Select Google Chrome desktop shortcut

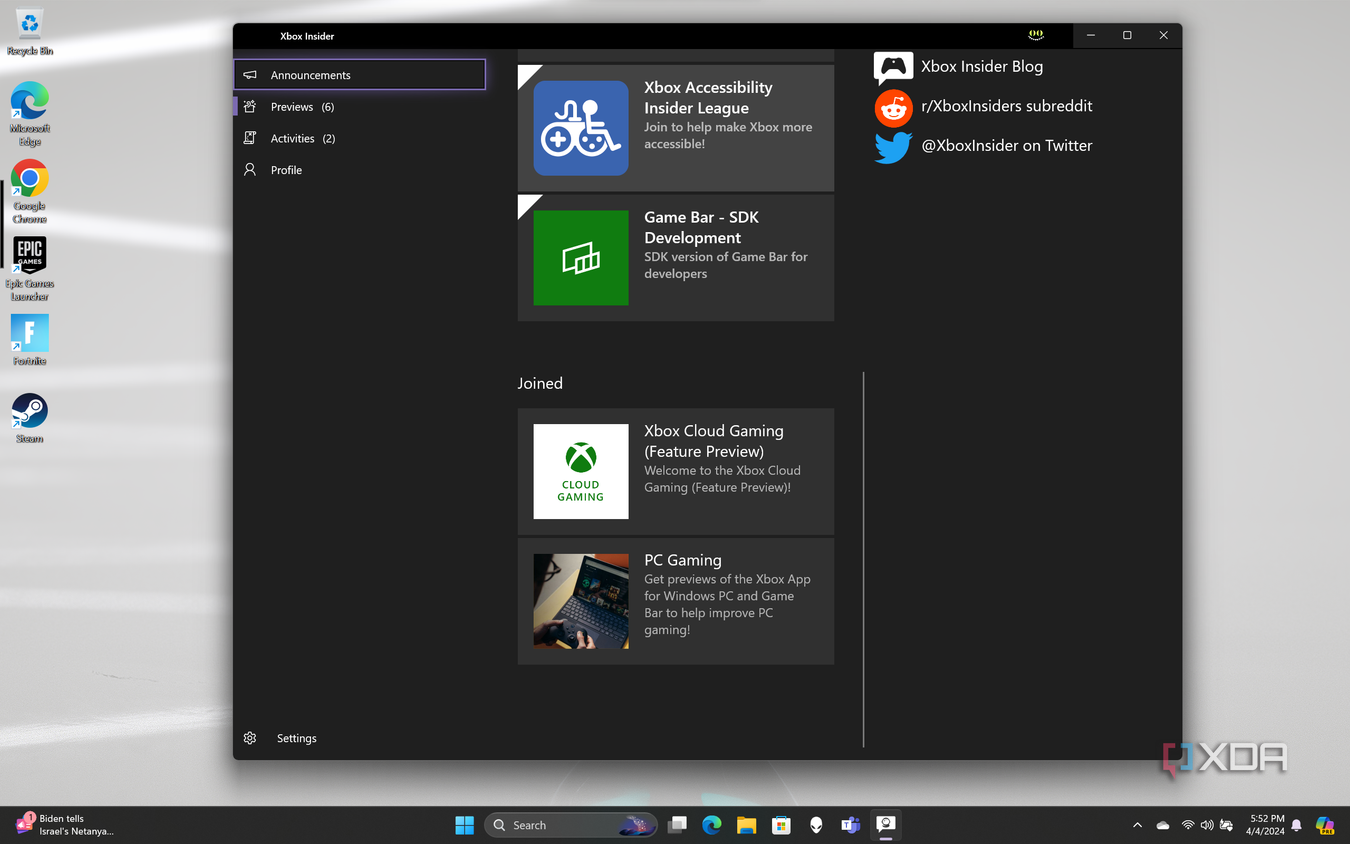tap(30, 192)
